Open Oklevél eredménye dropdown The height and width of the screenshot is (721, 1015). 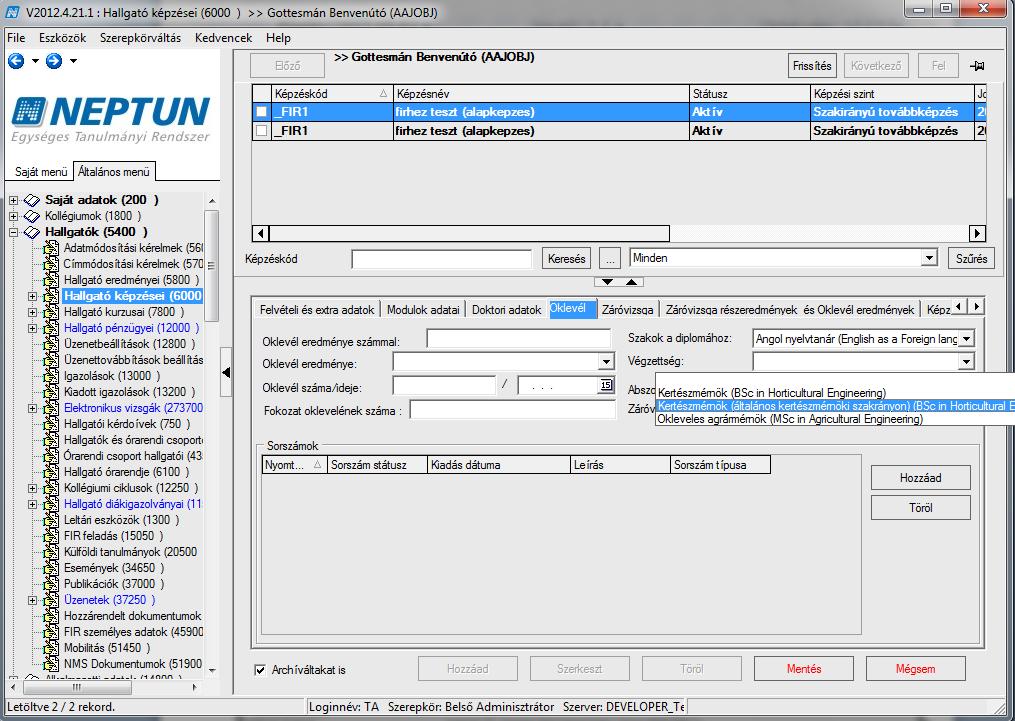[x=606, y=362]
